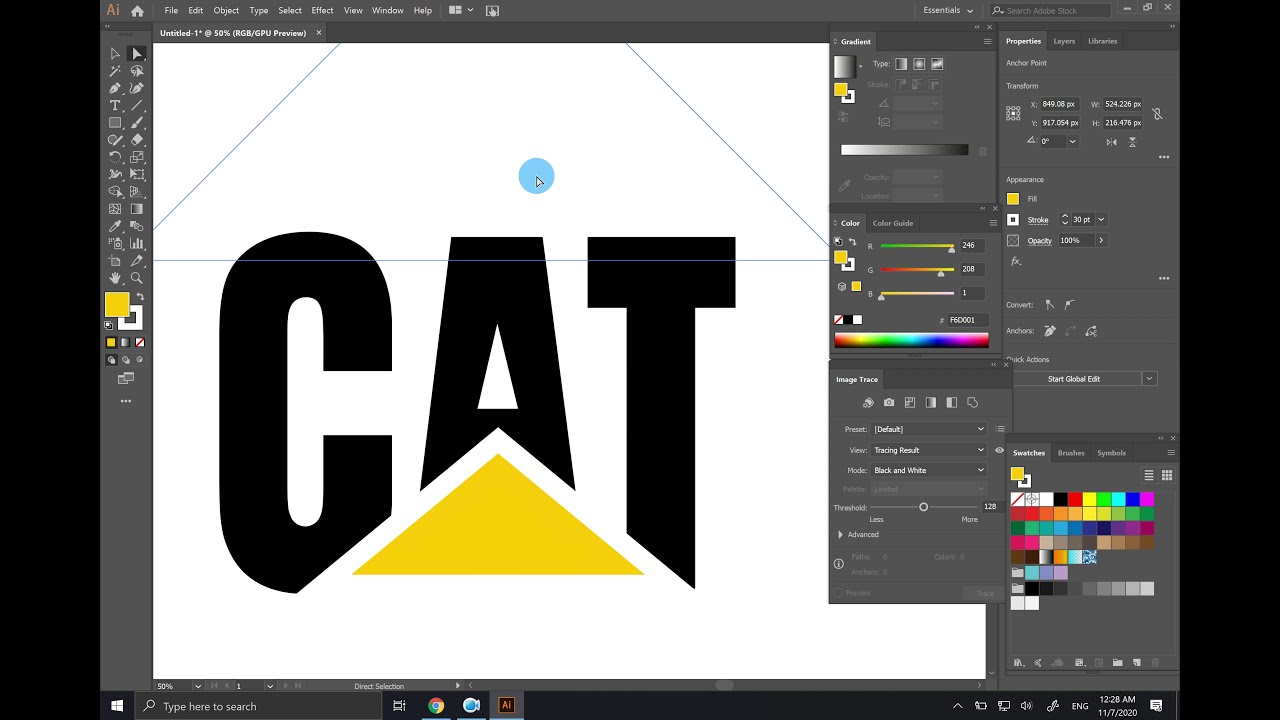Click the Opacity label link in Appearance
Viewport: 1280px width, 720px height.
click(x=1040, y=241)
